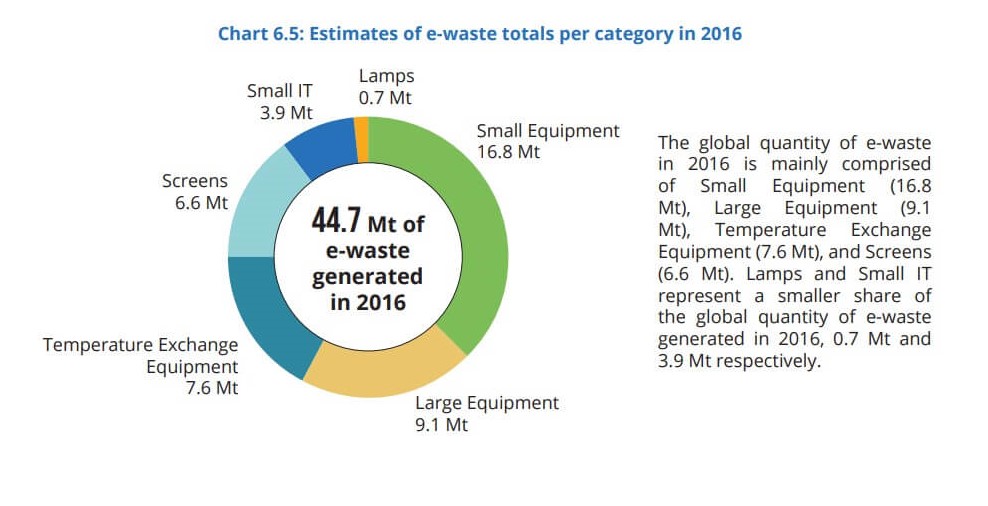The image size is (988, 506).
Task: Select the "Small IT" label above the chart
Action: [x=279, y=90]
